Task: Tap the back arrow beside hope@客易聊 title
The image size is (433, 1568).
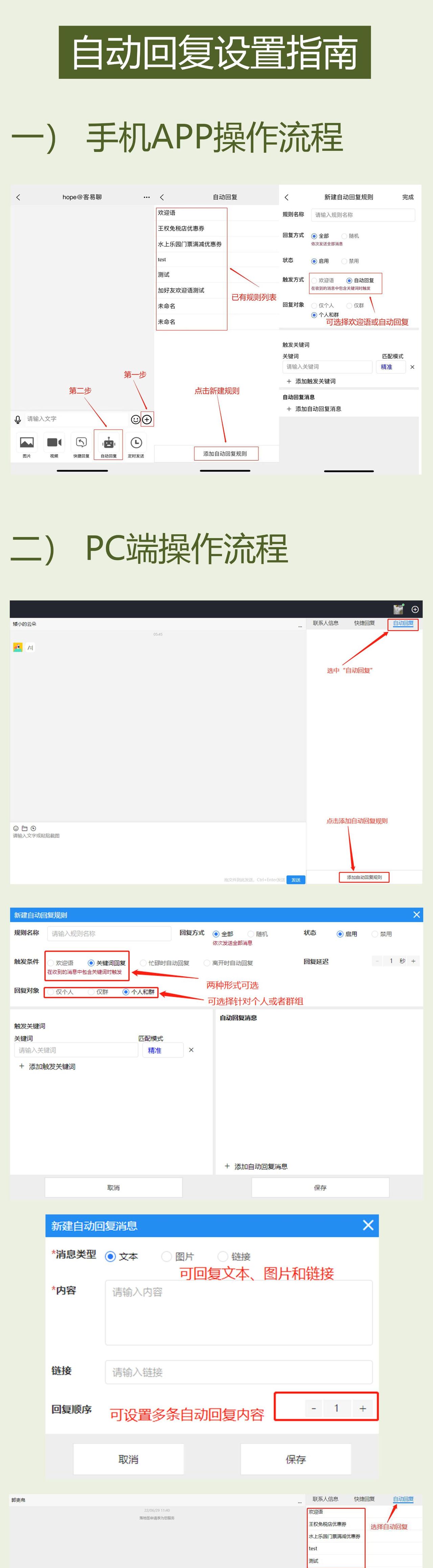Action: (x=18, y=197)
